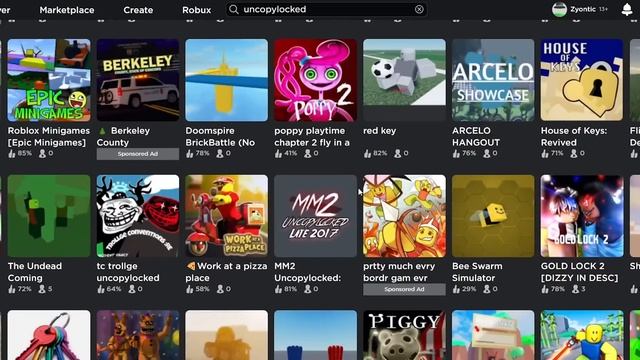The width and height of the screenshot is (640, 360).
Task: Click the 58% rating on Work at a pizza place
Action: coord(202,289)
